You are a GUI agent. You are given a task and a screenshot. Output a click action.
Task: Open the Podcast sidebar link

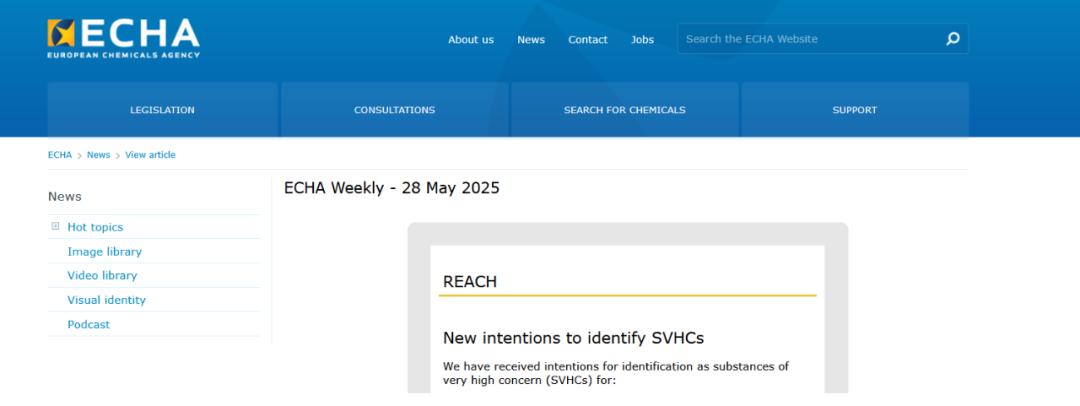click(x=89, y=324)
